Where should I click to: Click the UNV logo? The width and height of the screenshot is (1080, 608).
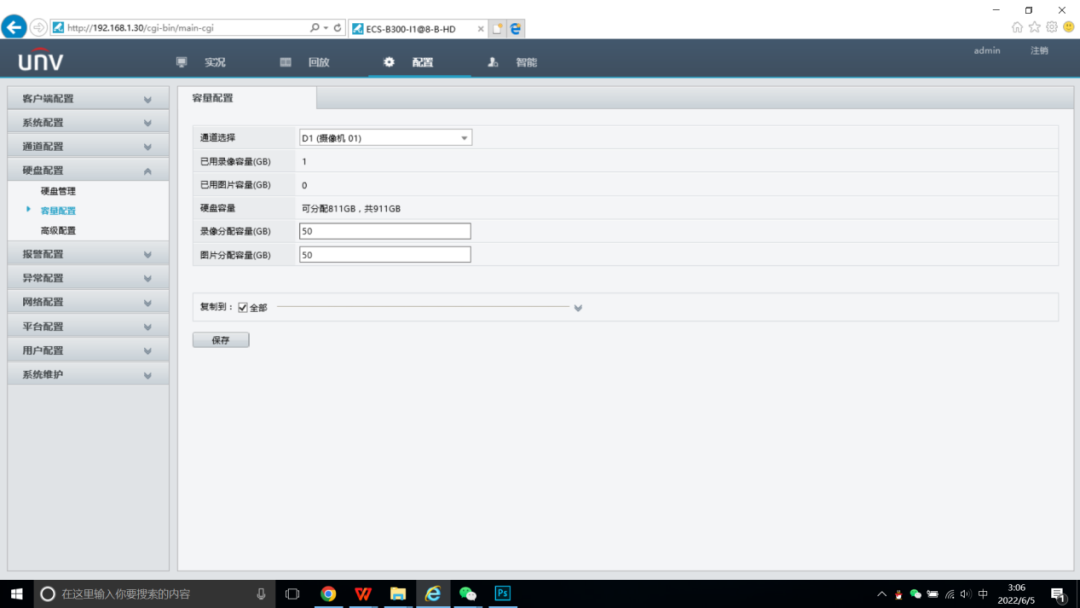41,61
